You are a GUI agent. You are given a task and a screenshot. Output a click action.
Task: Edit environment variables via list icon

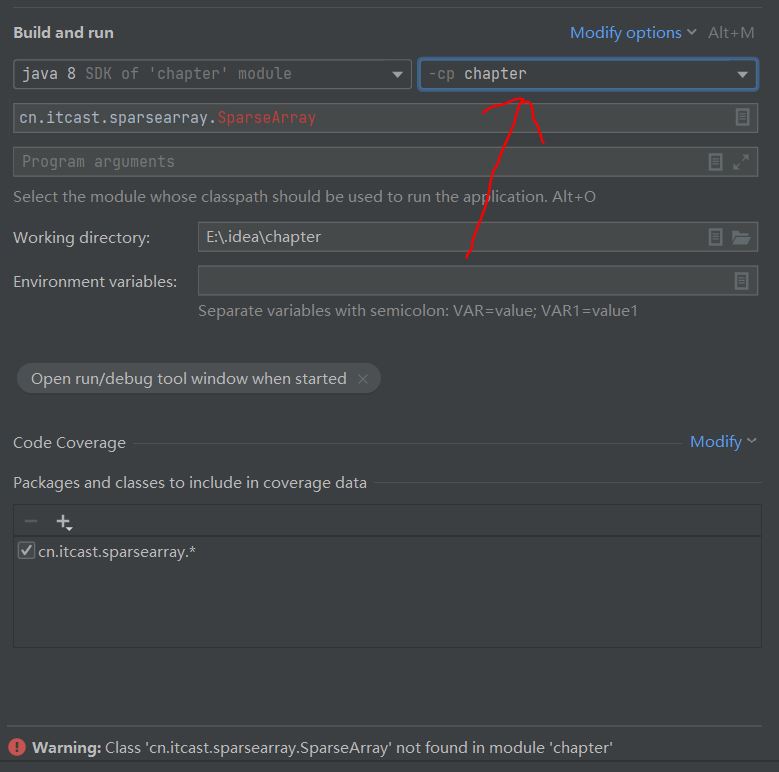click(x=741, y=281)
